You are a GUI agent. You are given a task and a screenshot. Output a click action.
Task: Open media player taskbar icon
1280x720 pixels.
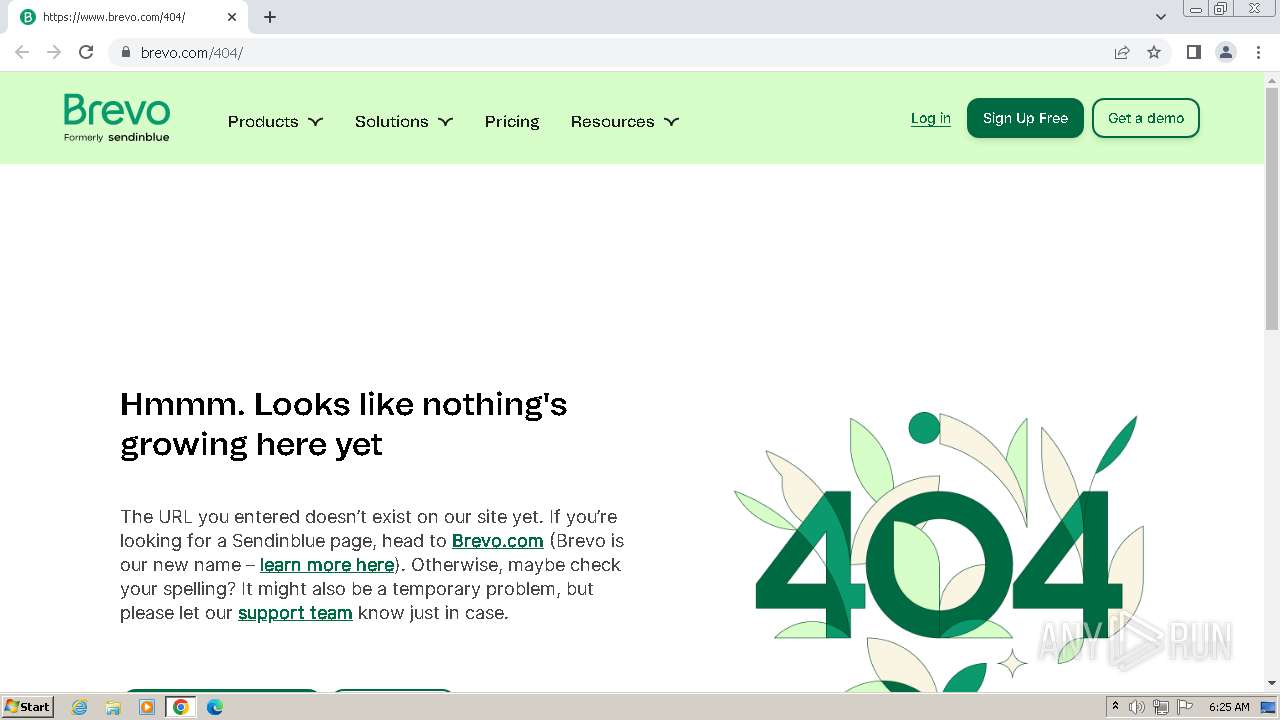click(147, 707)
